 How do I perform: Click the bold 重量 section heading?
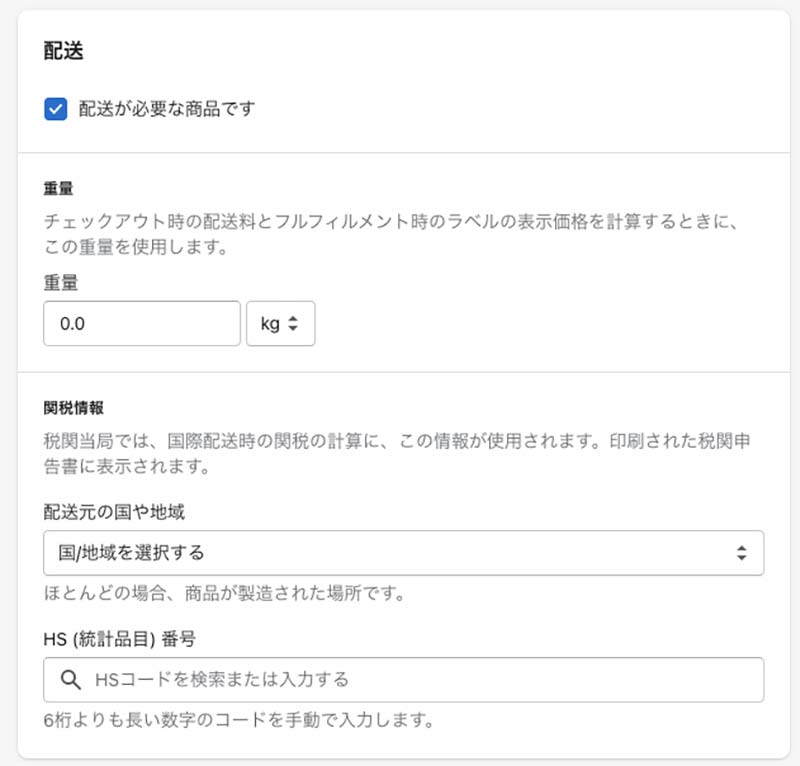pyautogui.click(x=60, y=188)
